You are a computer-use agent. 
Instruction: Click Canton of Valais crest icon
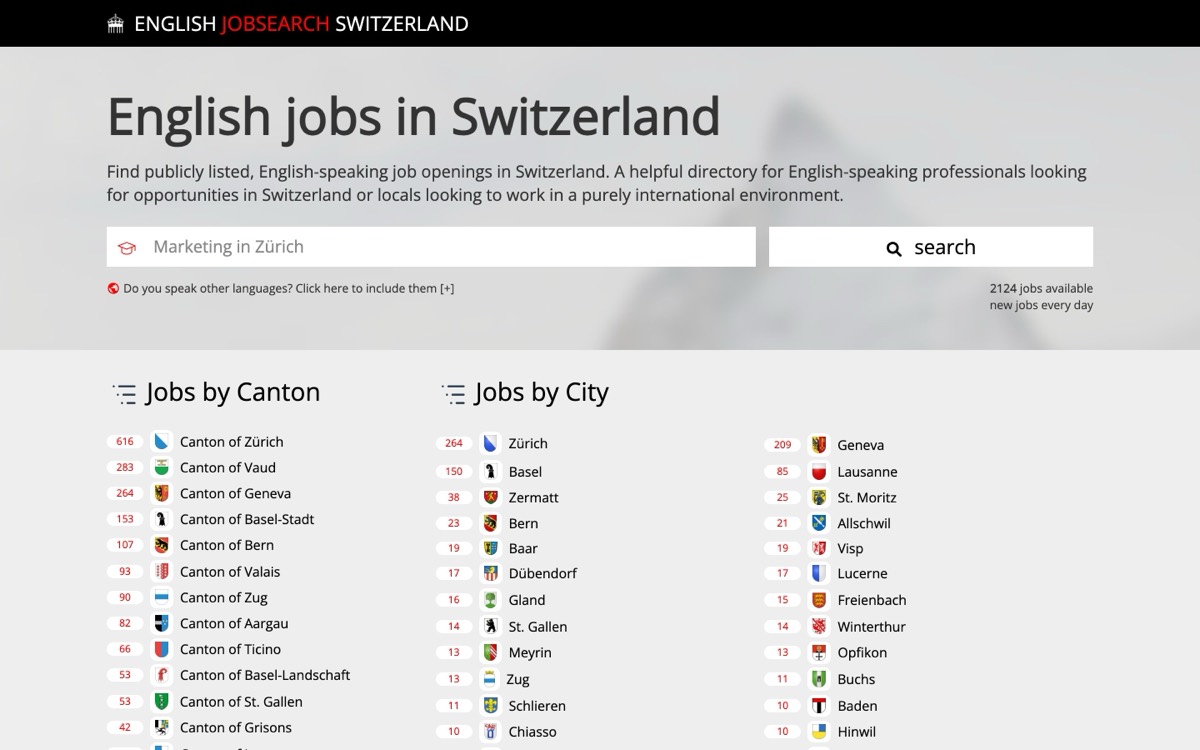coord(161,571)
